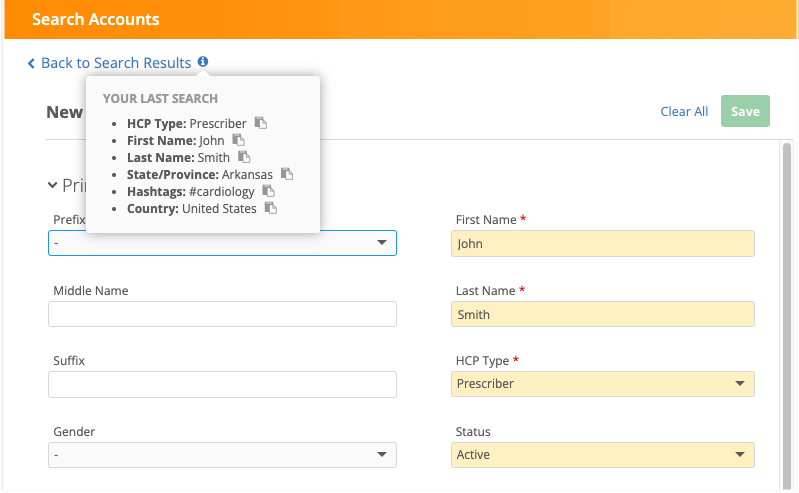Copy the Hashtags #cardiology value
This screenshot has height=493, width=799.
268,191
